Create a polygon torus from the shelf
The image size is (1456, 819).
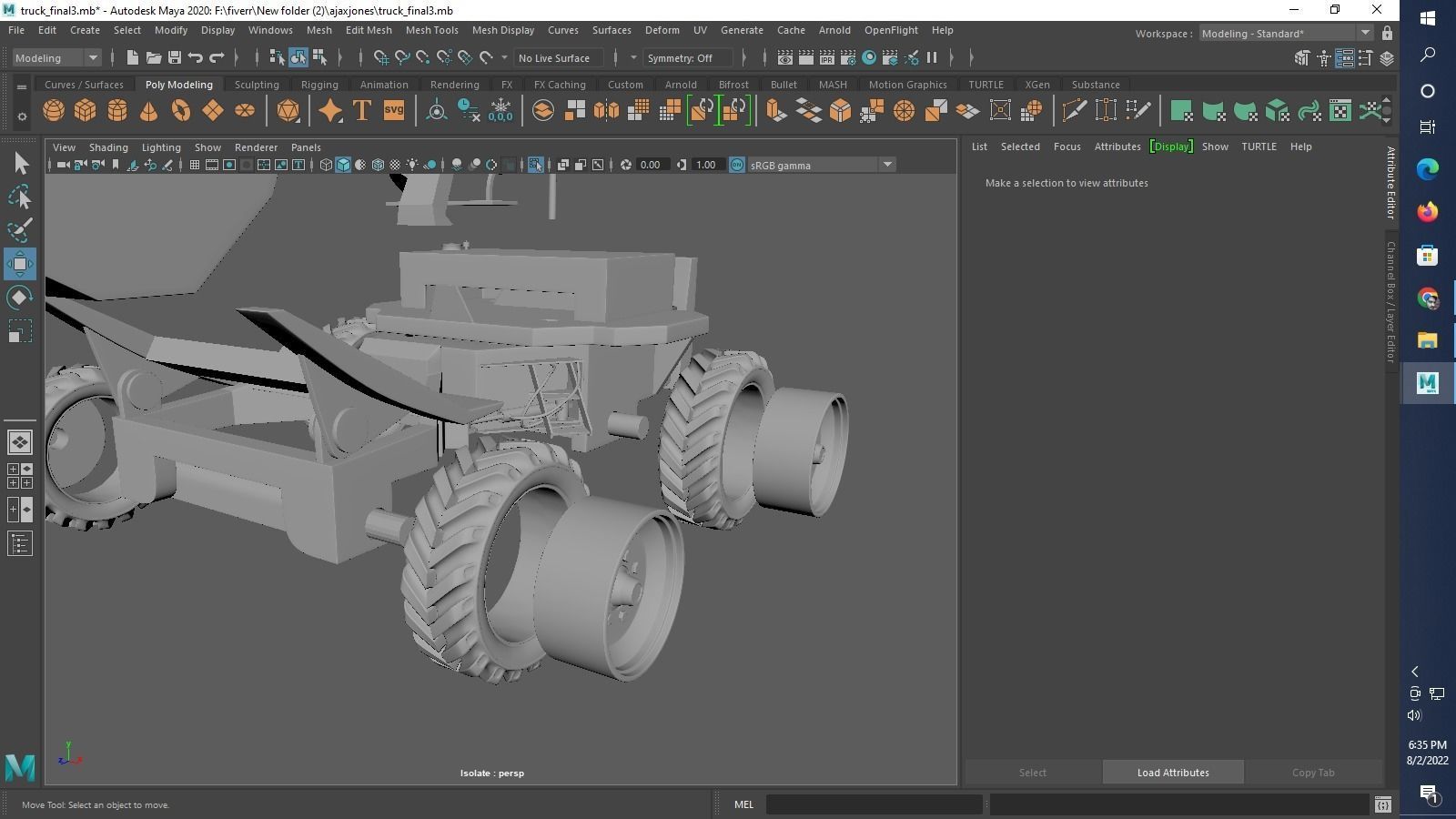click(181, 111)
